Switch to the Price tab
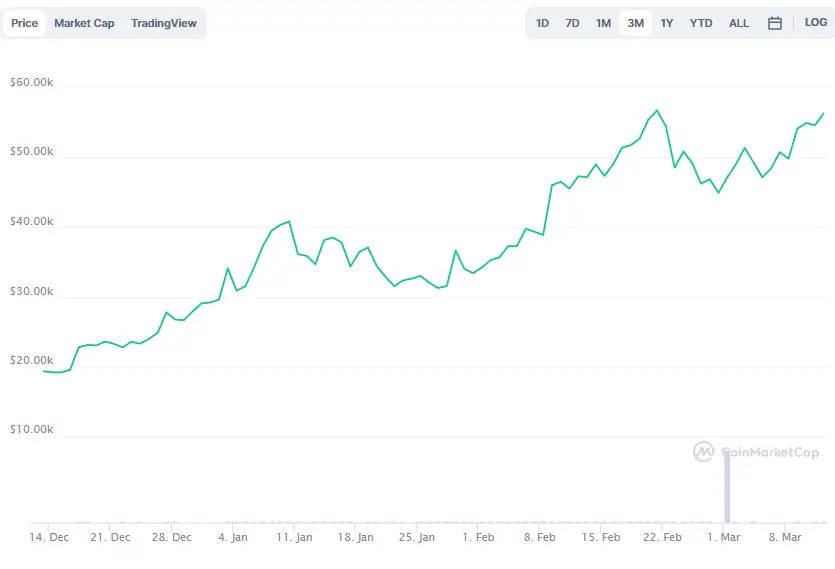 [x=24, y=23]
